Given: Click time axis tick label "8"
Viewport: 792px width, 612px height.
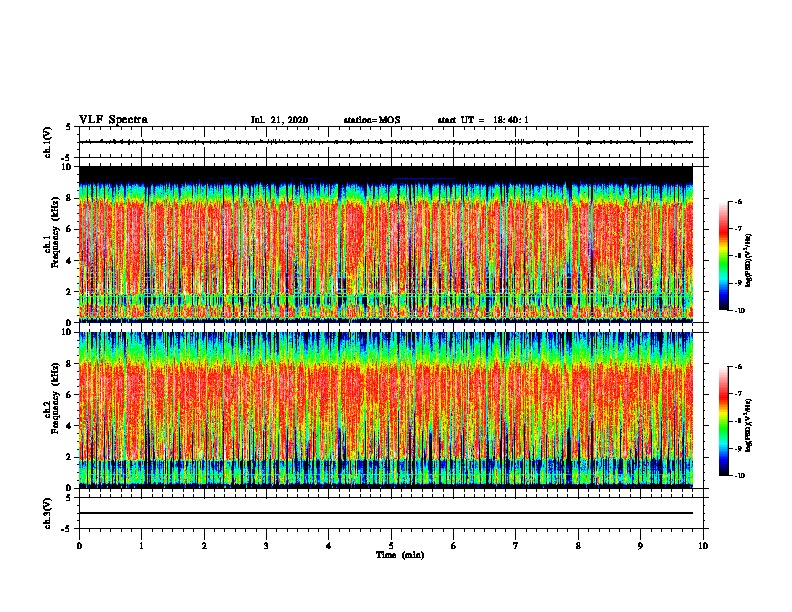Looking at the screenshot, I should [578, 546].
